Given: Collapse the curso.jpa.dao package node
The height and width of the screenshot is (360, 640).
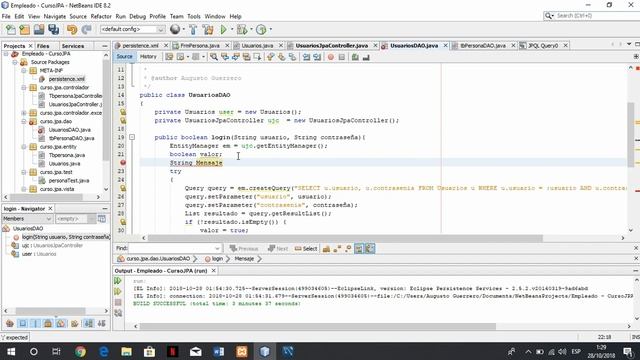Looking at the screenshot, I should (24, 121).
